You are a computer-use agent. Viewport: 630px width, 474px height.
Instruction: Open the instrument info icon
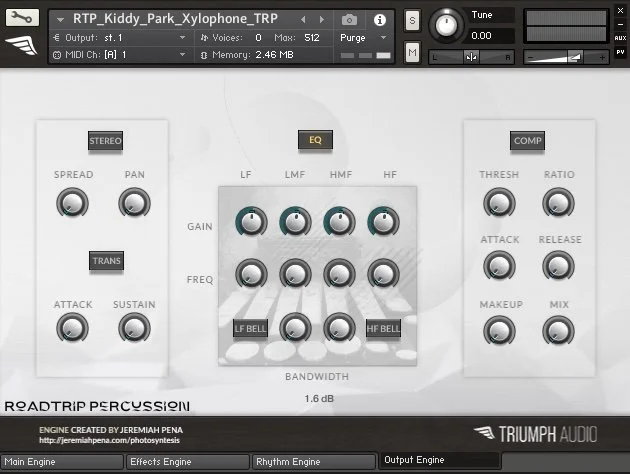[380, 20]
